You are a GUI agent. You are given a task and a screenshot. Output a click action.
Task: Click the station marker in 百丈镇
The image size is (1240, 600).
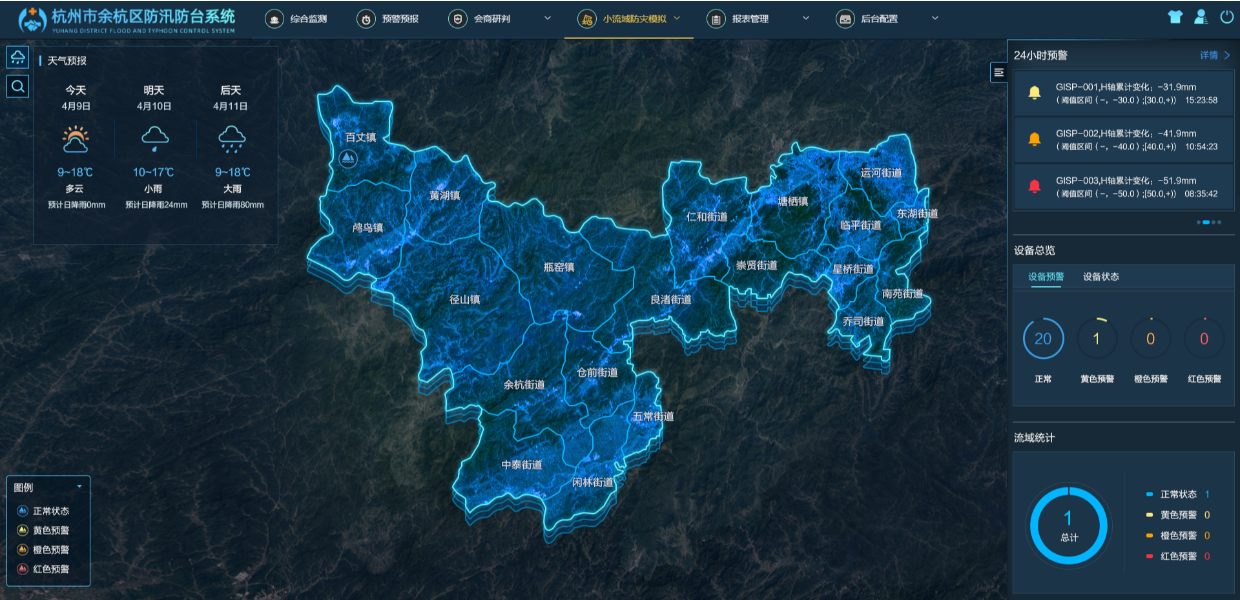click(x=347, y=158)
